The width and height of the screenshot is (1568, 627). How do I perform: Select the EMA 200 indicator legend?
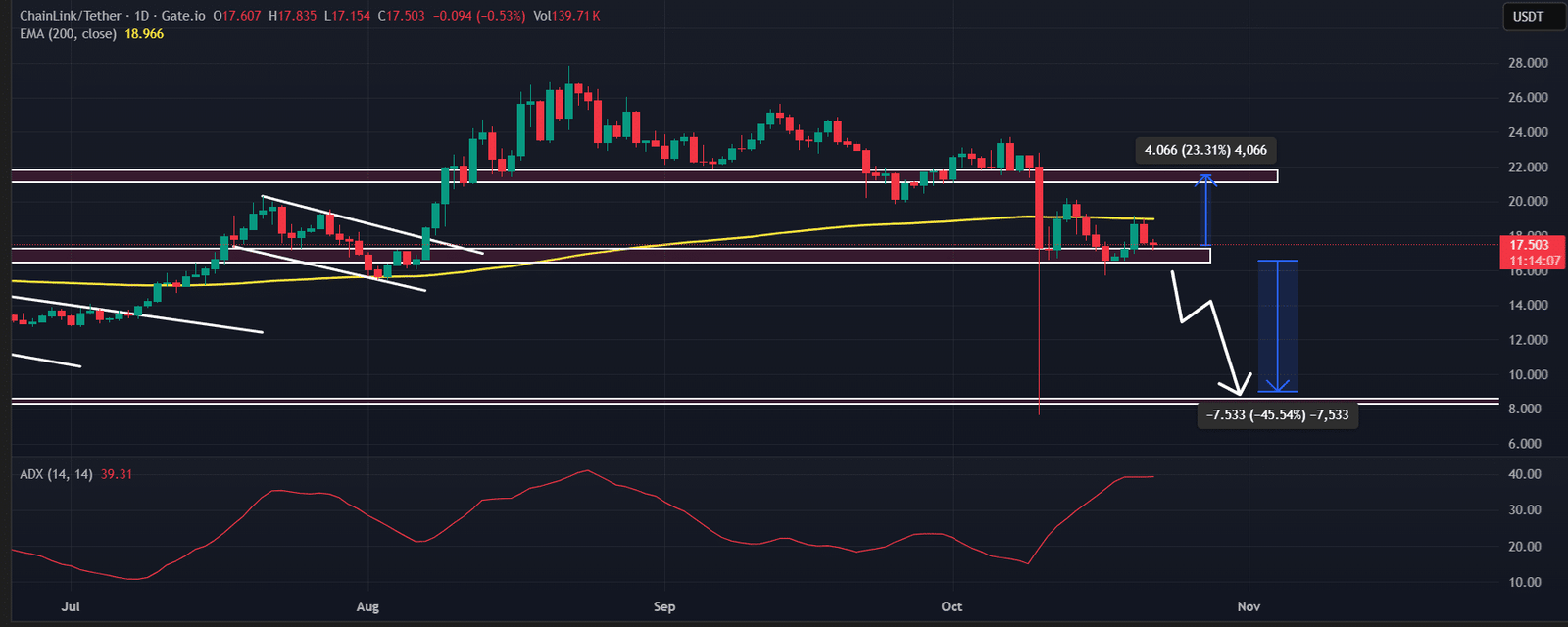[x=69, y=34]
